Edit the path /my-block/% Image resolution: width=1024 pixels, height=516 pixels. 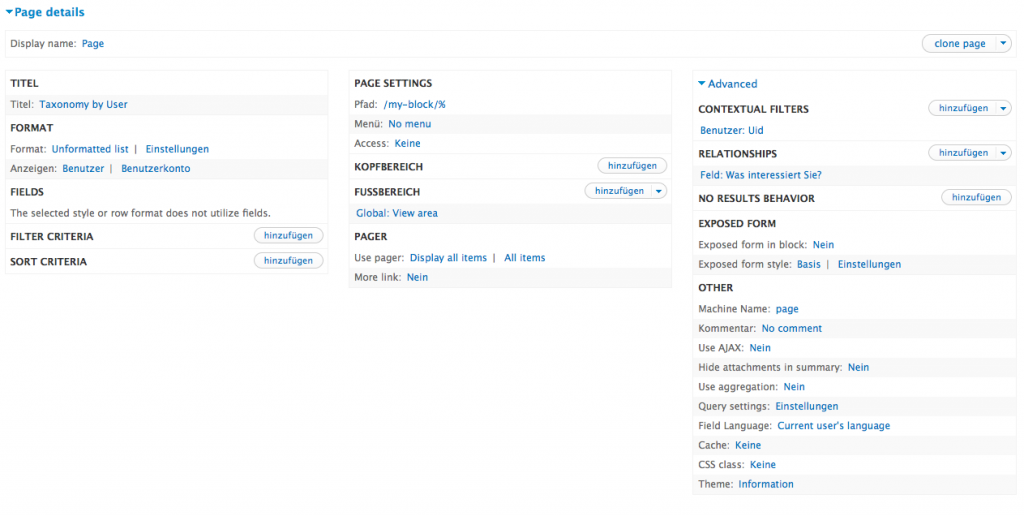414,104
